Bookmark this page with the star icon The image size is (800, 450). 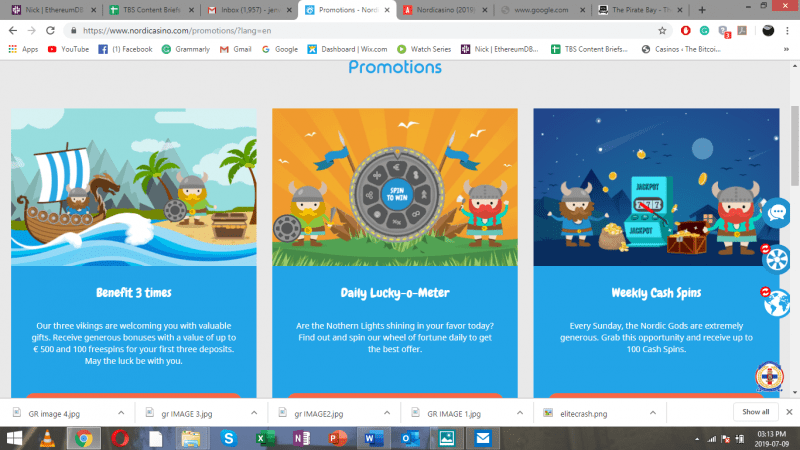662,31
